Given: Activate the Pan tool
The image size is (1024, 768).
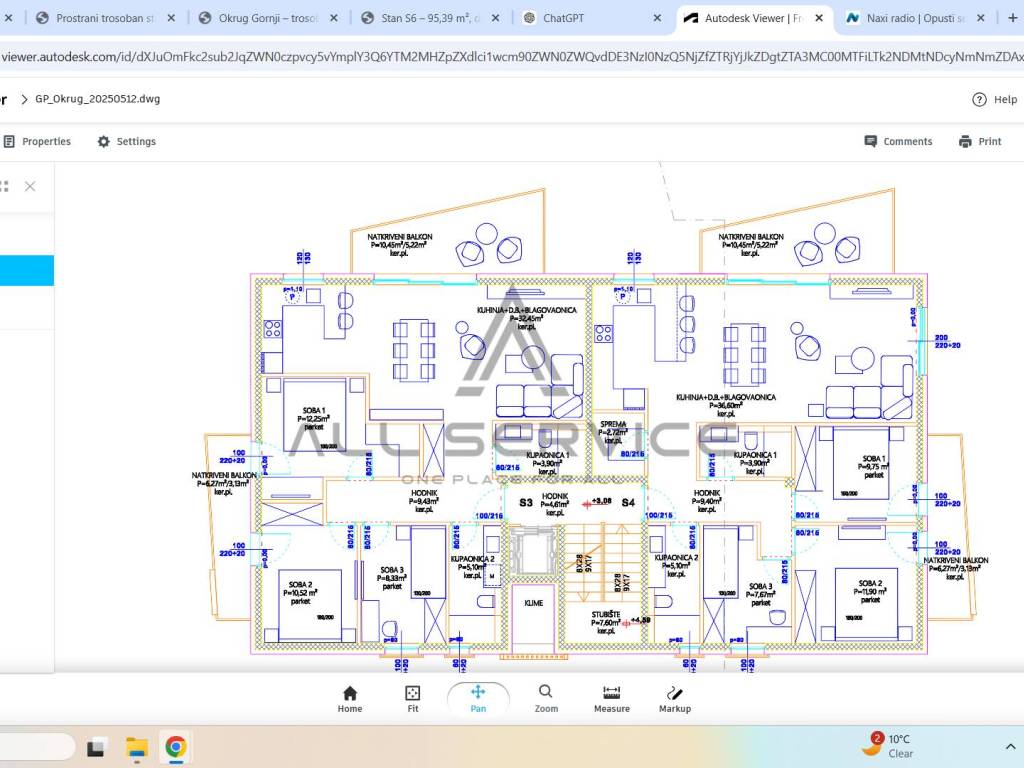Looking at the screenshot, I should [478, 699].
